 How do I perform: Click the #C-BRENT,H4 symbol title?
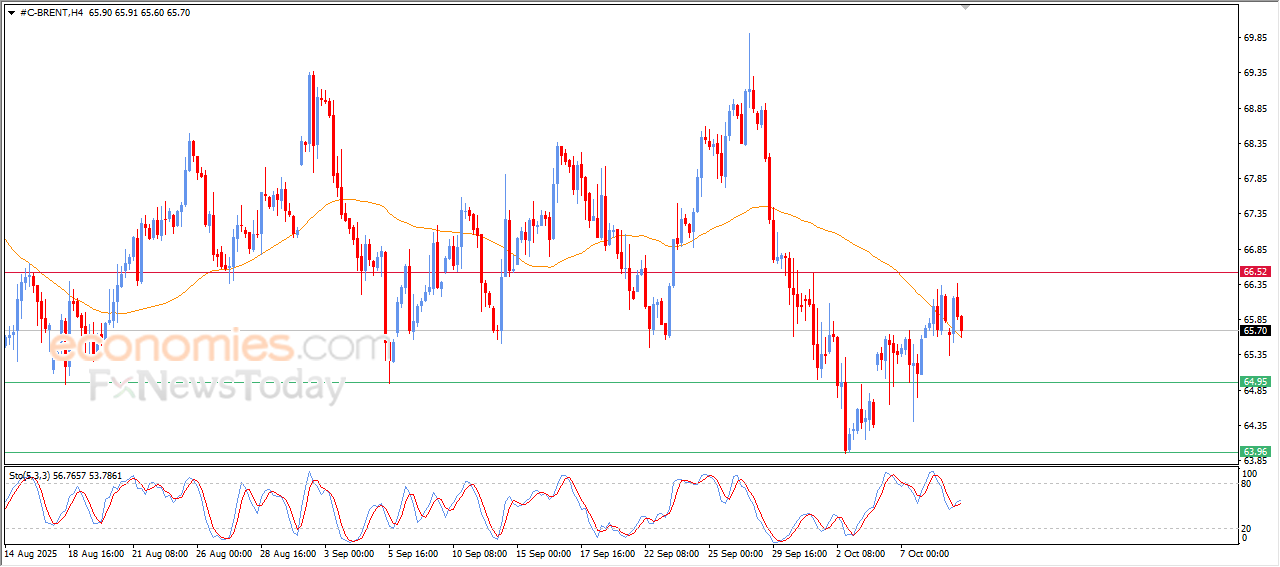coord(51,12)
